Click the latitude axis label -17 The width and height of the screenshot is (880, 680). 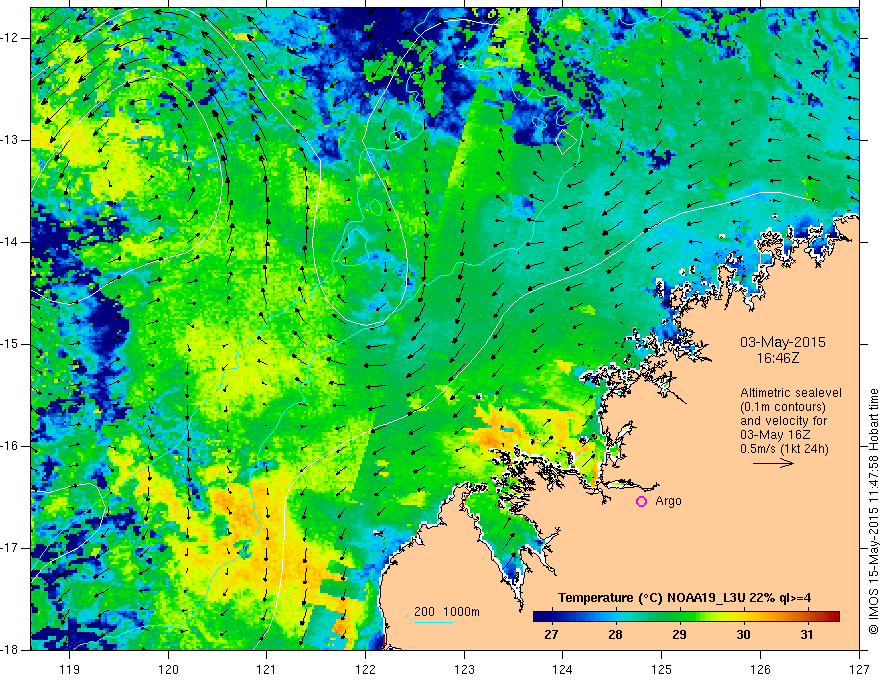(10, 548)
